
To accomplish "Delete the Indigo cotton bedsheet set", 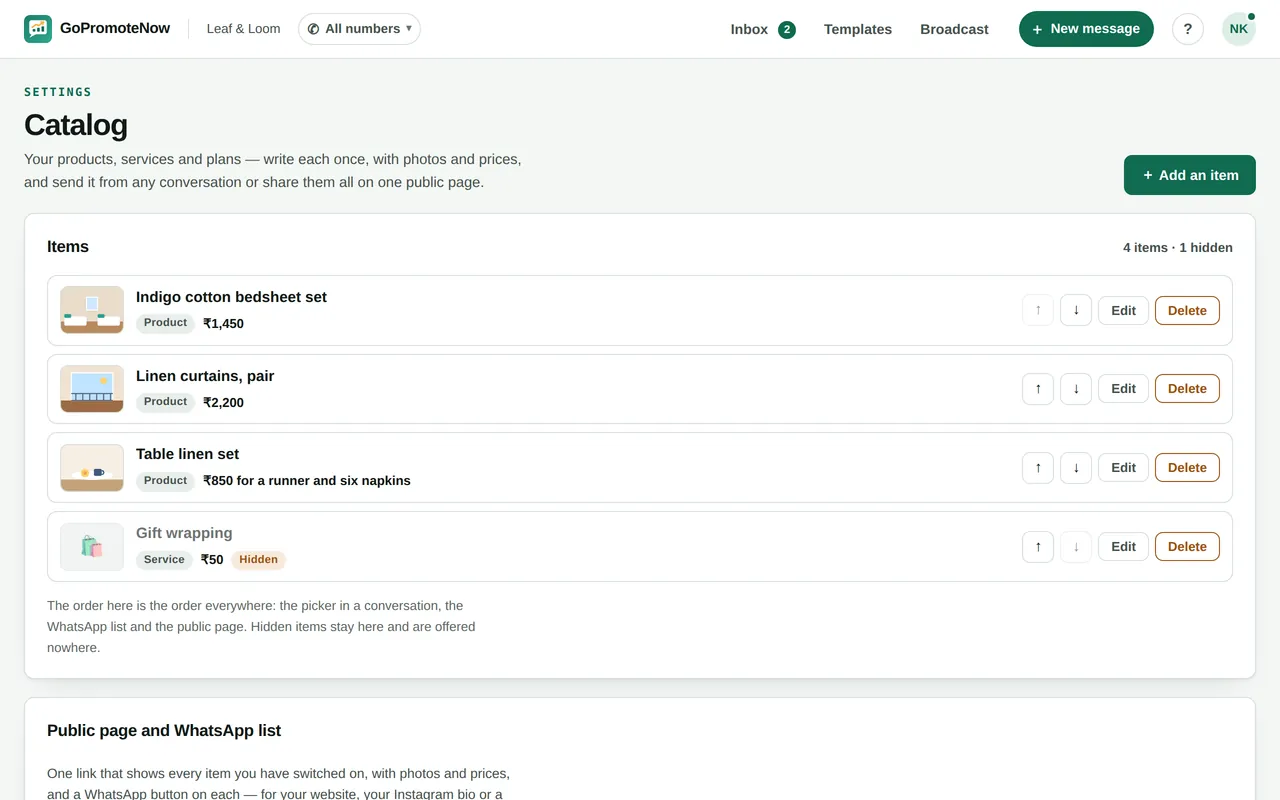I will pyautogui.click(x=1187, y=310).
